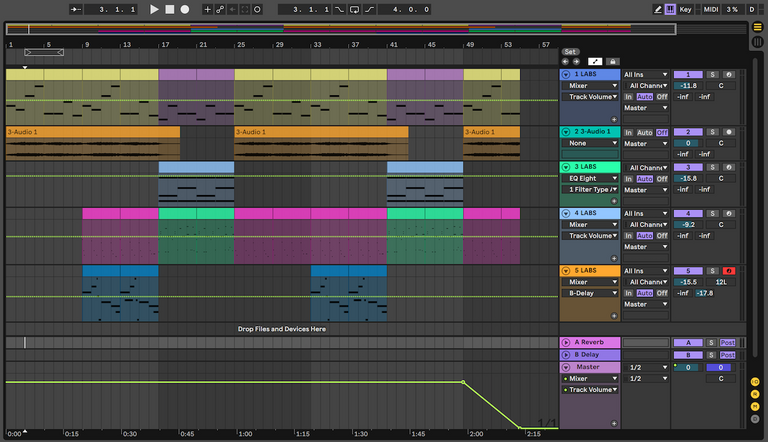Click the Re-enable Automation arrow icon

233,9
